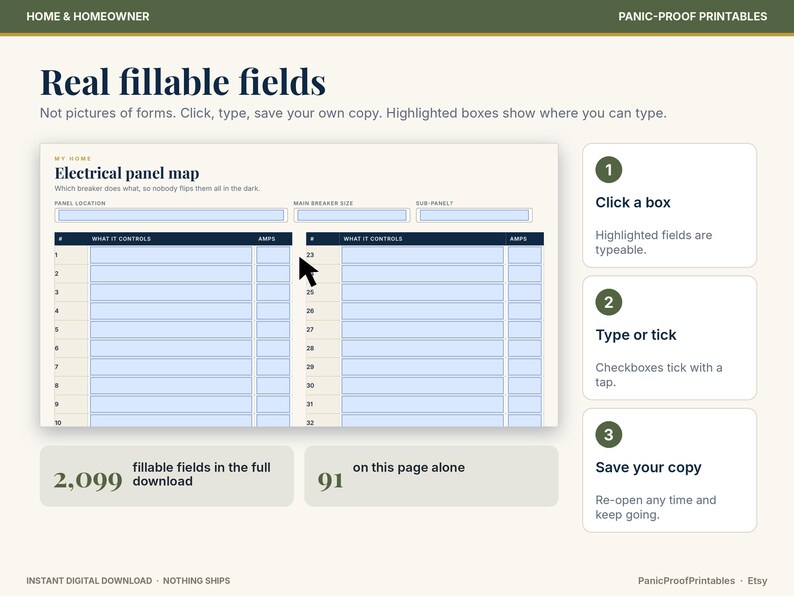
Task: Click breaker 26 Amps field
Action: pos(525,311)
